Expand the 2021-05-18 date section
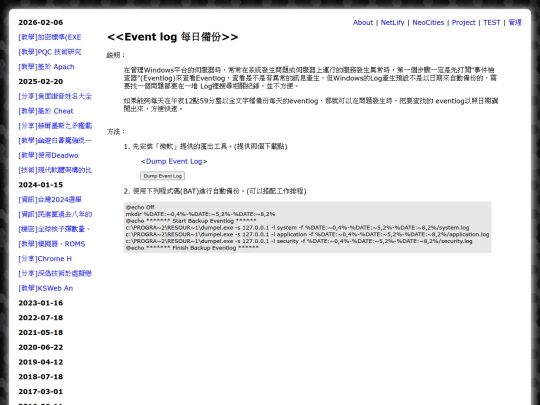Image resolution: width=540 pixels, height=405 pixels. [41, 332]
